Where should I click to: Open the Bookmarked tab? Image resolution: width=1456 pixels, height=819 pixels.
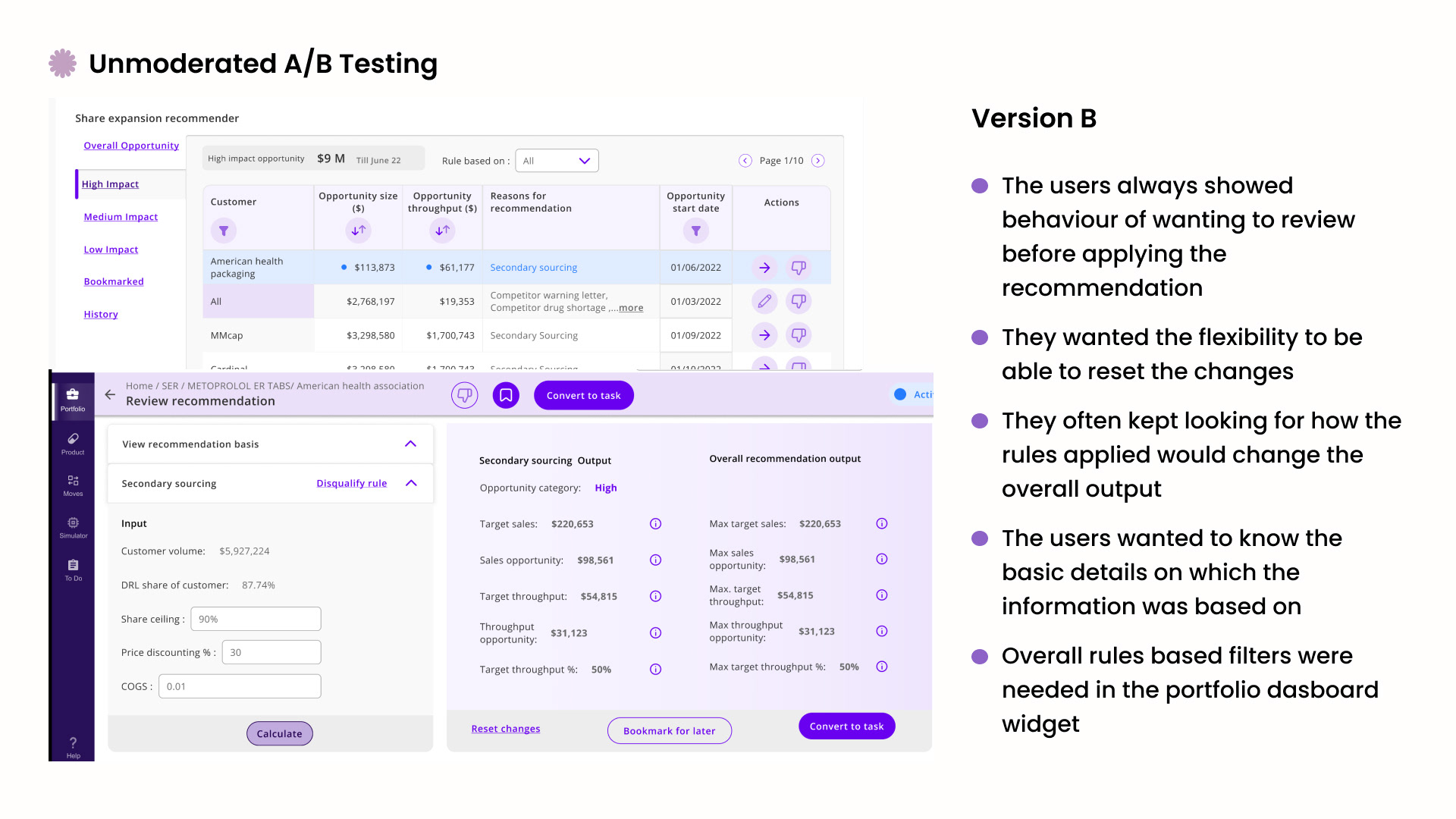tap(114, 281)
